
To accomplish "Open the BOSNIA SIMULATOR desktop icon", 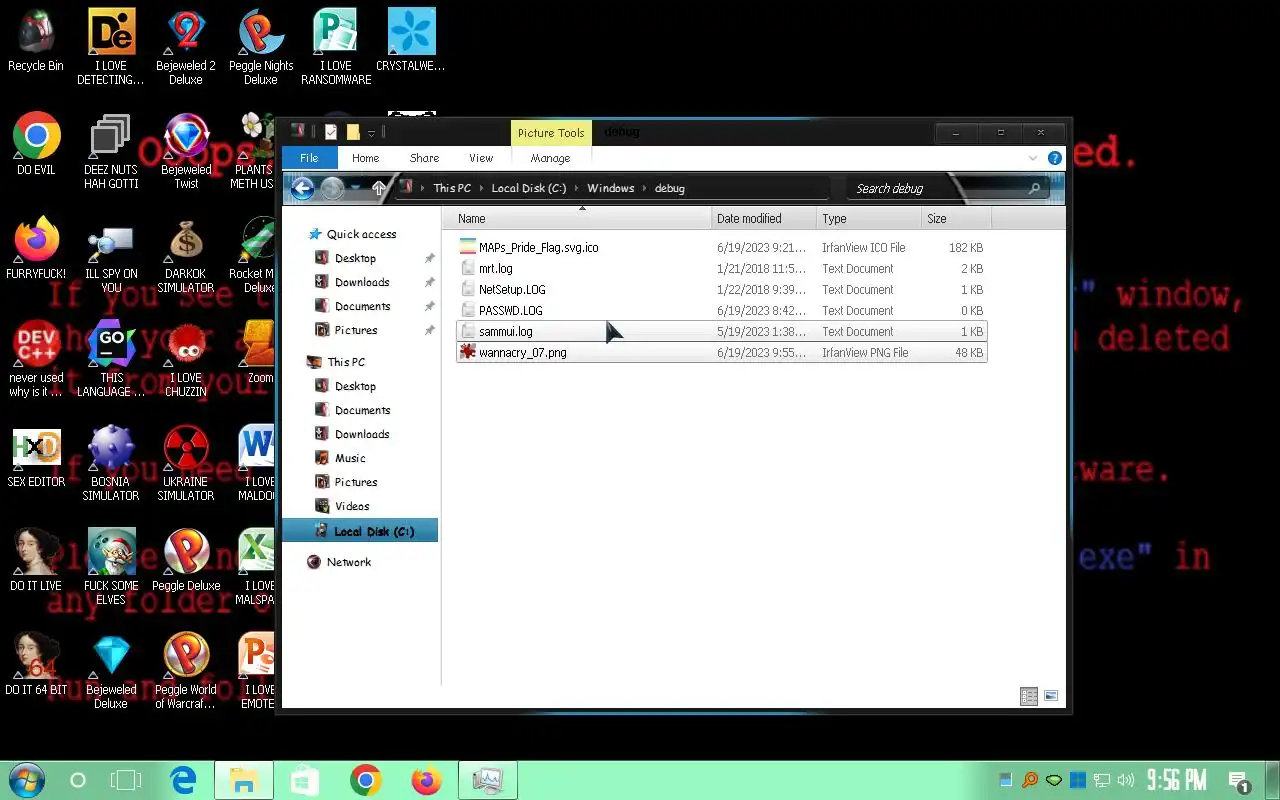I will click(x=111, y=464).
